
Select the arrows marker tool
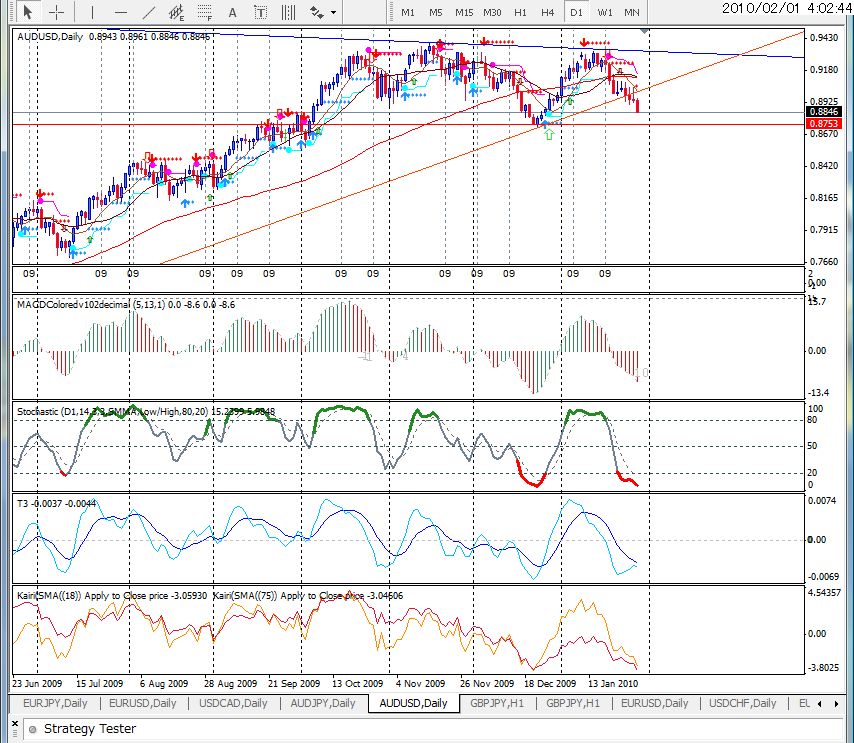(316, 11)
